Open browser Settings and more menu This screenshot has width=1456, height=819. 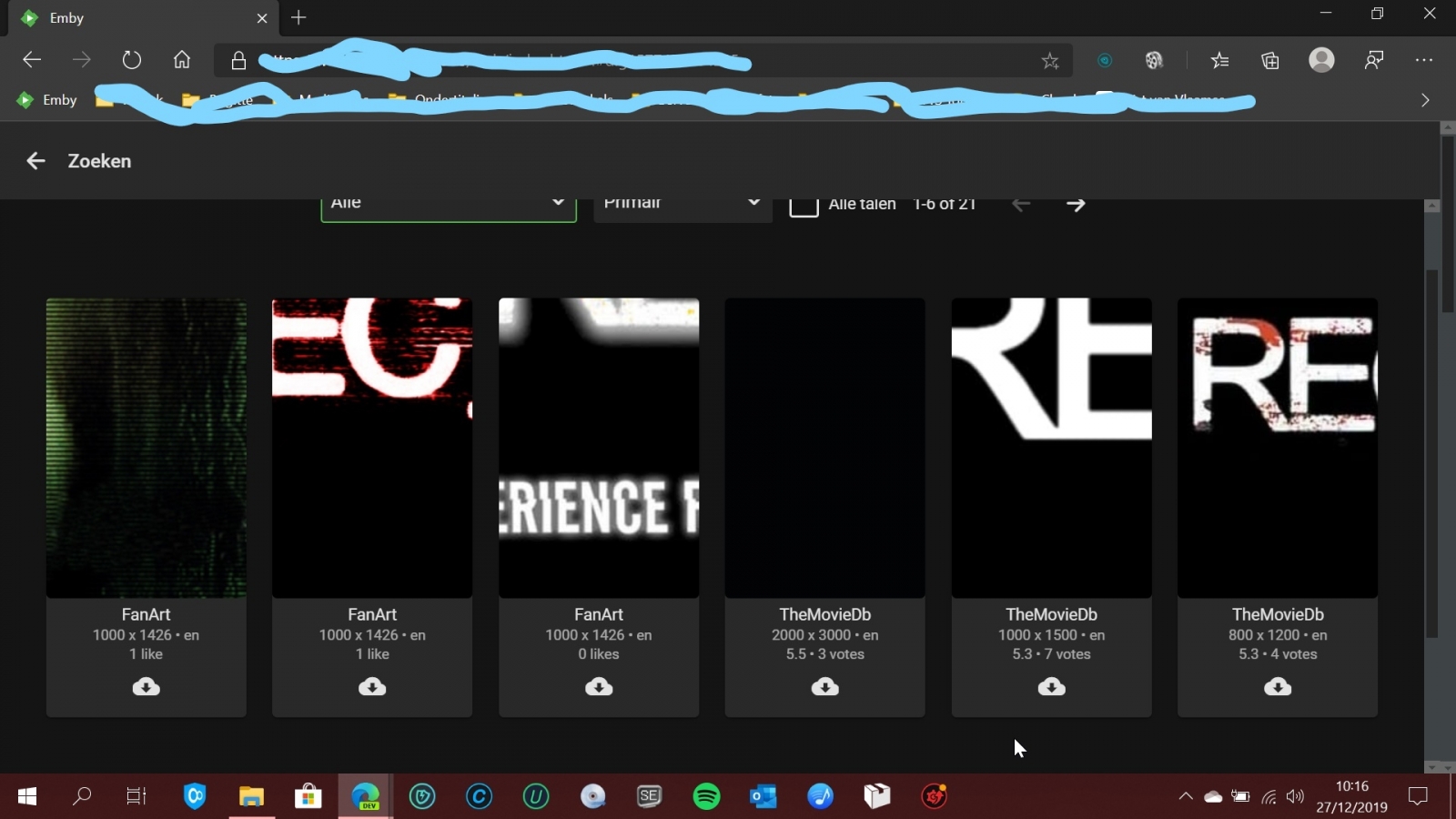coord(1424,60)
